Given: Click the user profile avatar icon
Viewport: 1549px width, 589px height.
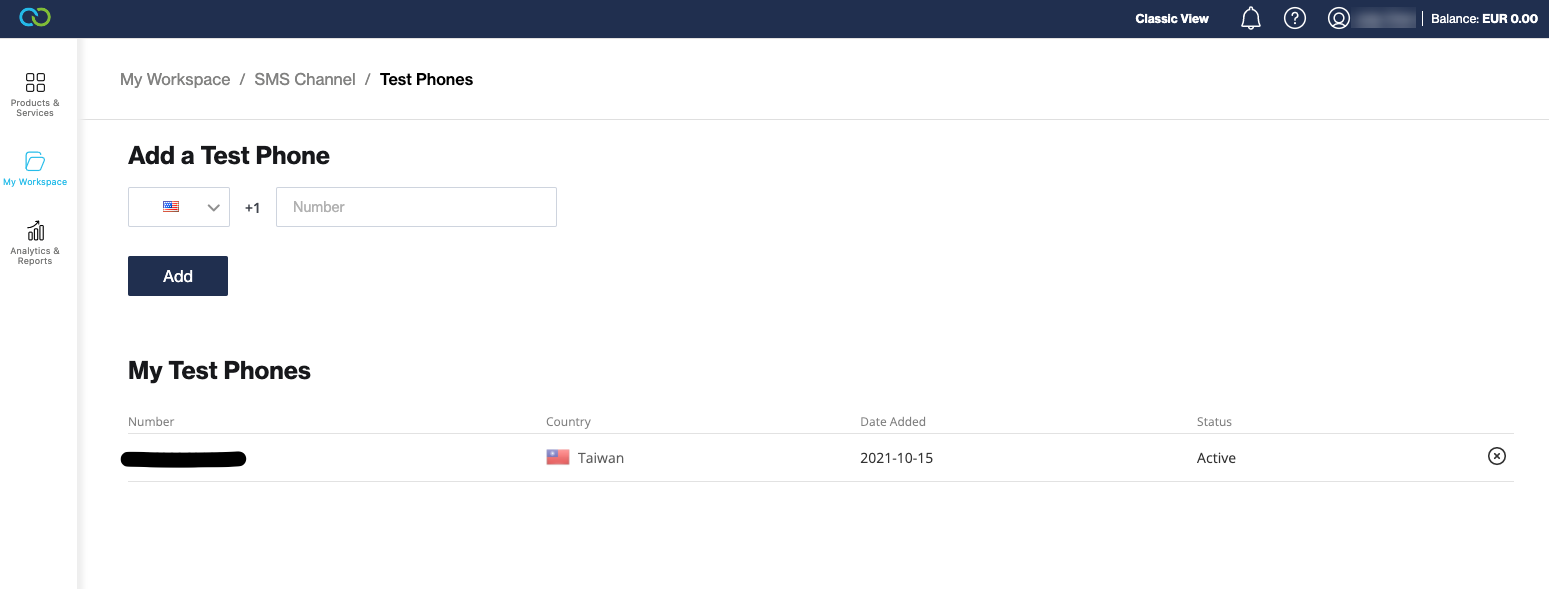Looking at the screenshot, I should [x=1339, y=18].
